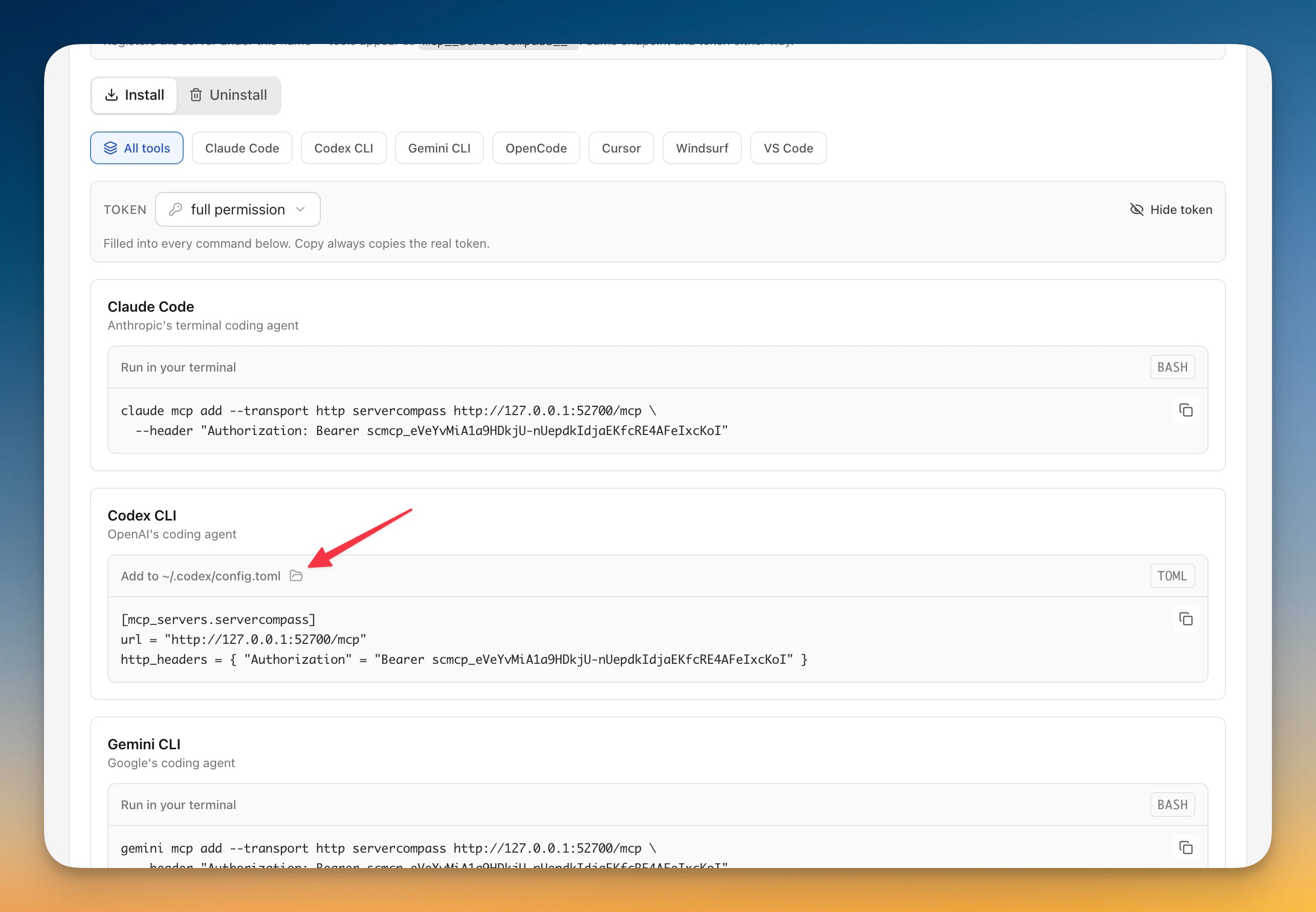1316x912 pixels.
Task: Click "OpenAI's coding agent" subtitle
Action: [172, 534]
